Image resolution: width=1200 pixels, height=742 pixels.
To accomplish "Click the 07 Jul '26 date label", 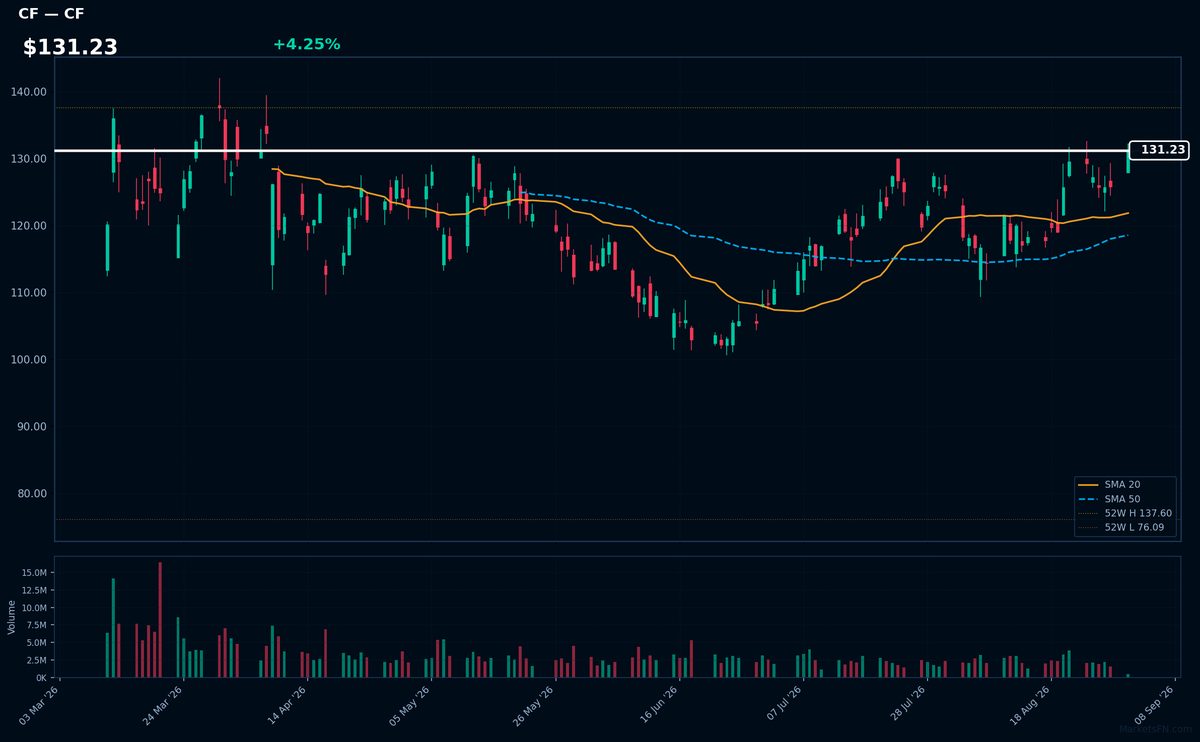I will [782, 705].
